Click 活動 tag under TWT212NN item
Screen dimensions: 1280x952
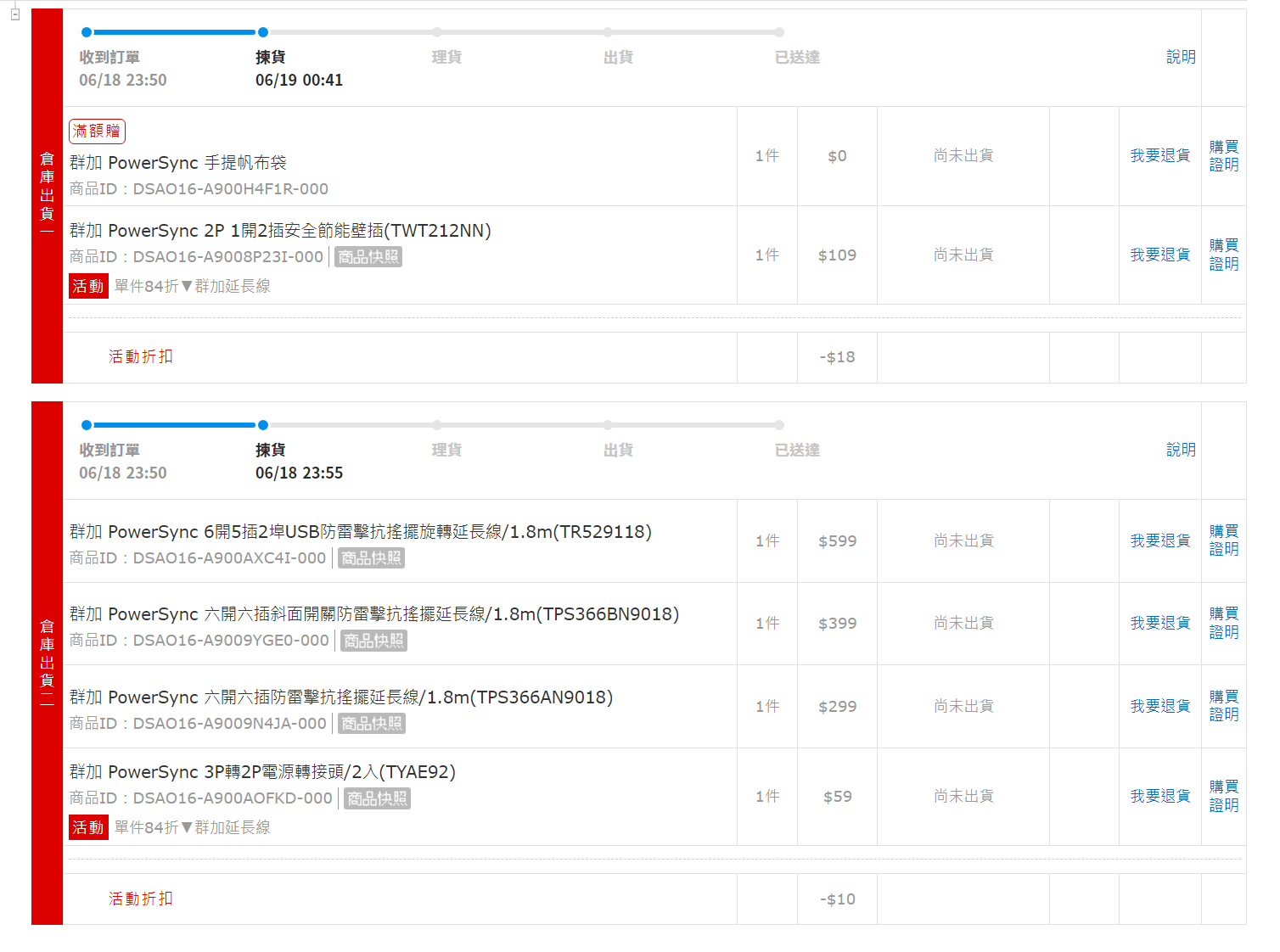pyautogui.click(x=88, y=286)
